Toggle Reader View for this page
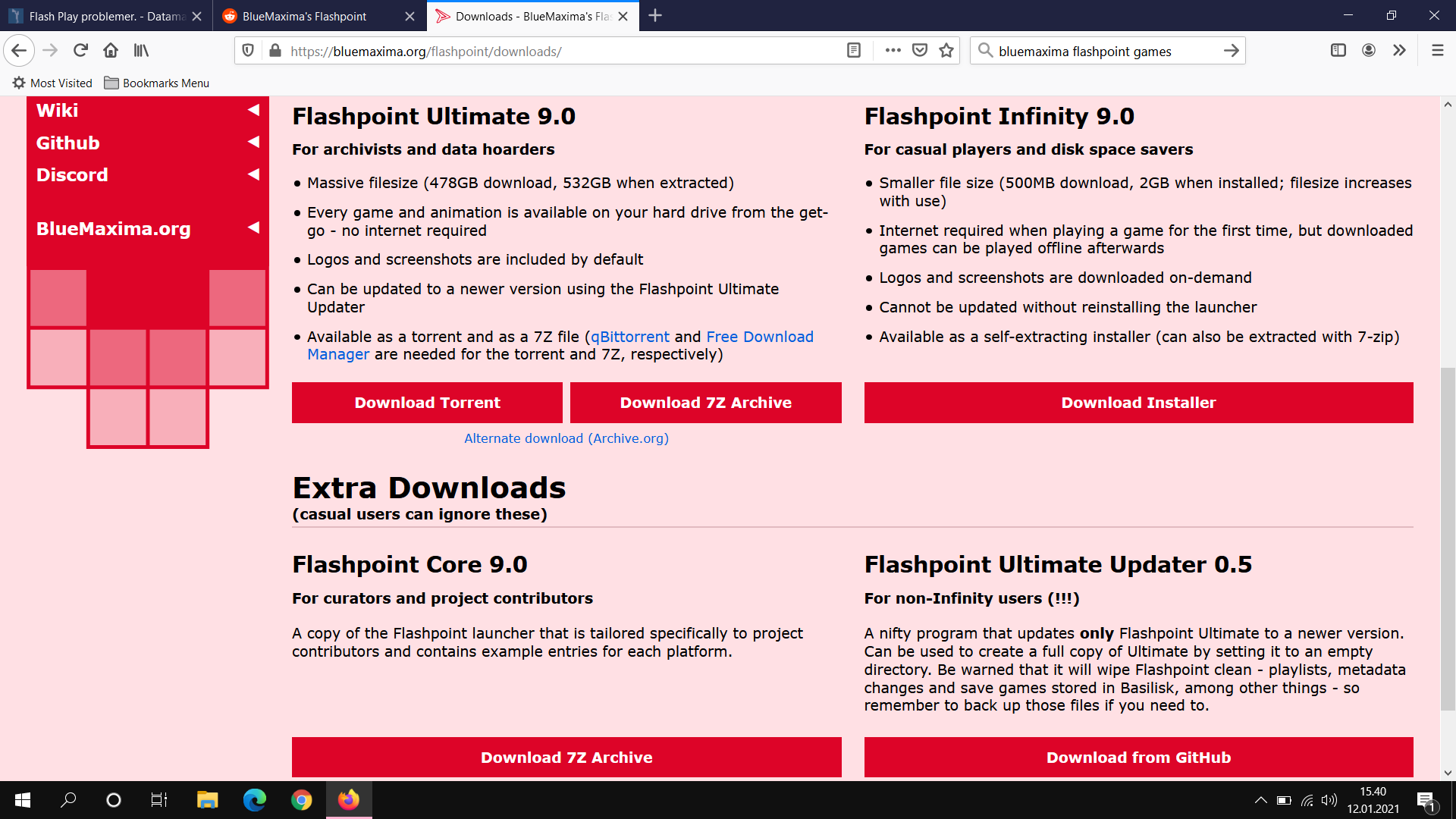Image resolution: width=1456 pixels, height=819 pixels. pos(854,51)
